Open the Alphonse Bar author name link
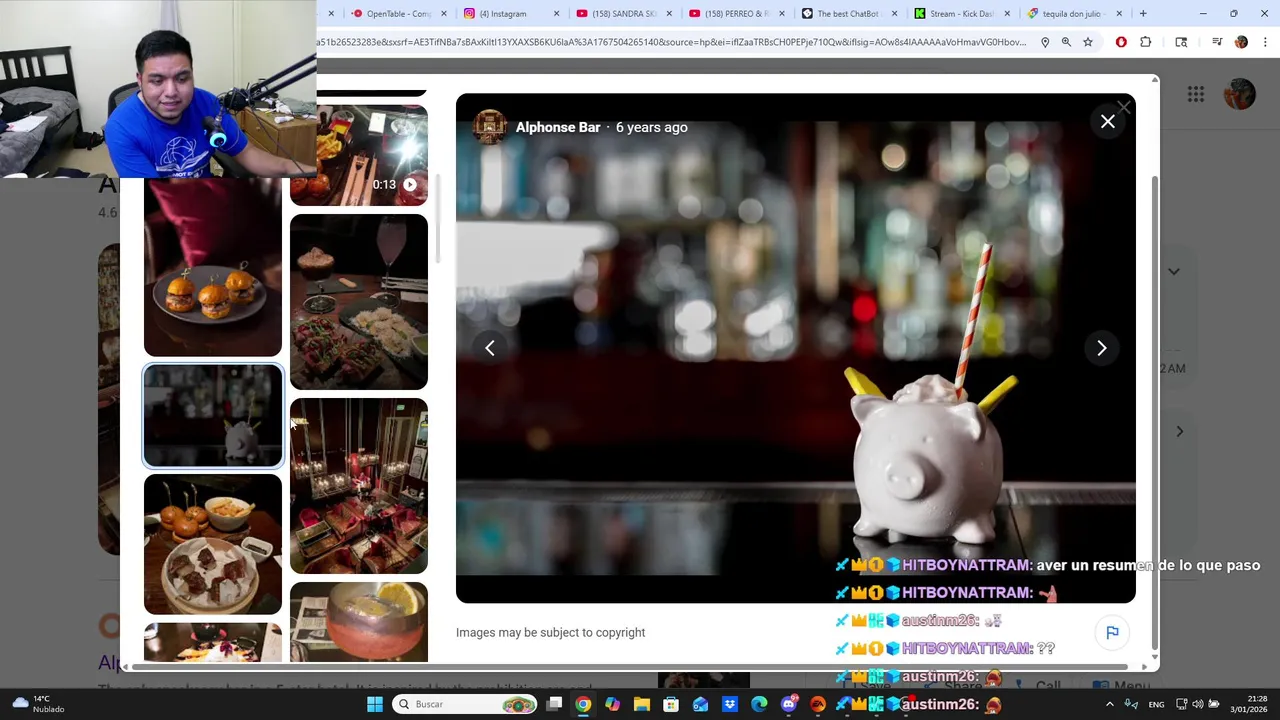The image size is (1280, 720). click(x=558, y=127)
